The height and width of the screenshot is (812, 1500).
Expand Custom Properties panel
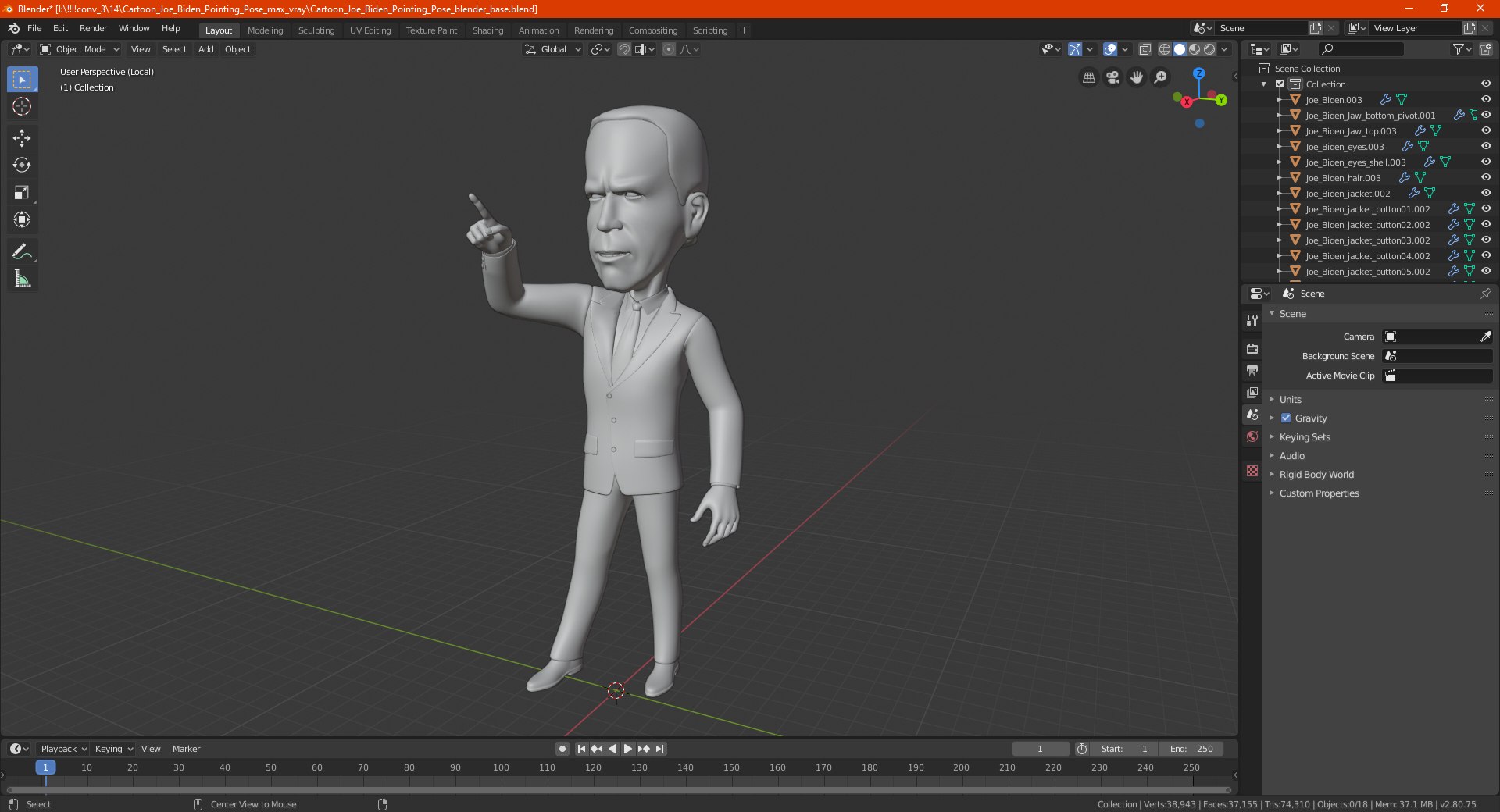click(1319, 493)
